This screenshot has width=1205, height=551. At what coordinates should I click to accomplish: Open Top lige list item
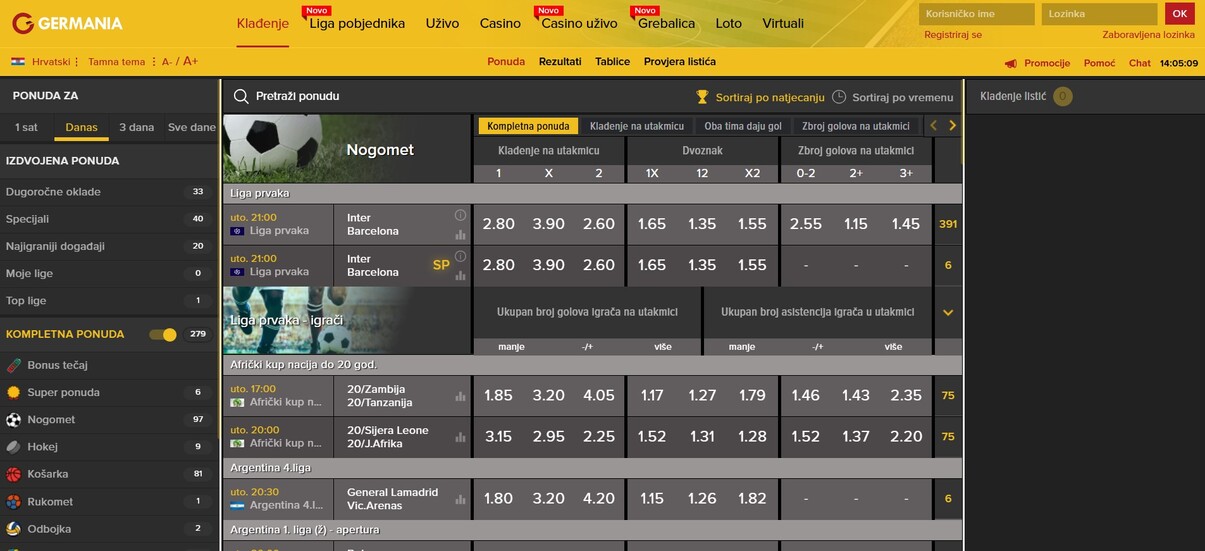109,301
